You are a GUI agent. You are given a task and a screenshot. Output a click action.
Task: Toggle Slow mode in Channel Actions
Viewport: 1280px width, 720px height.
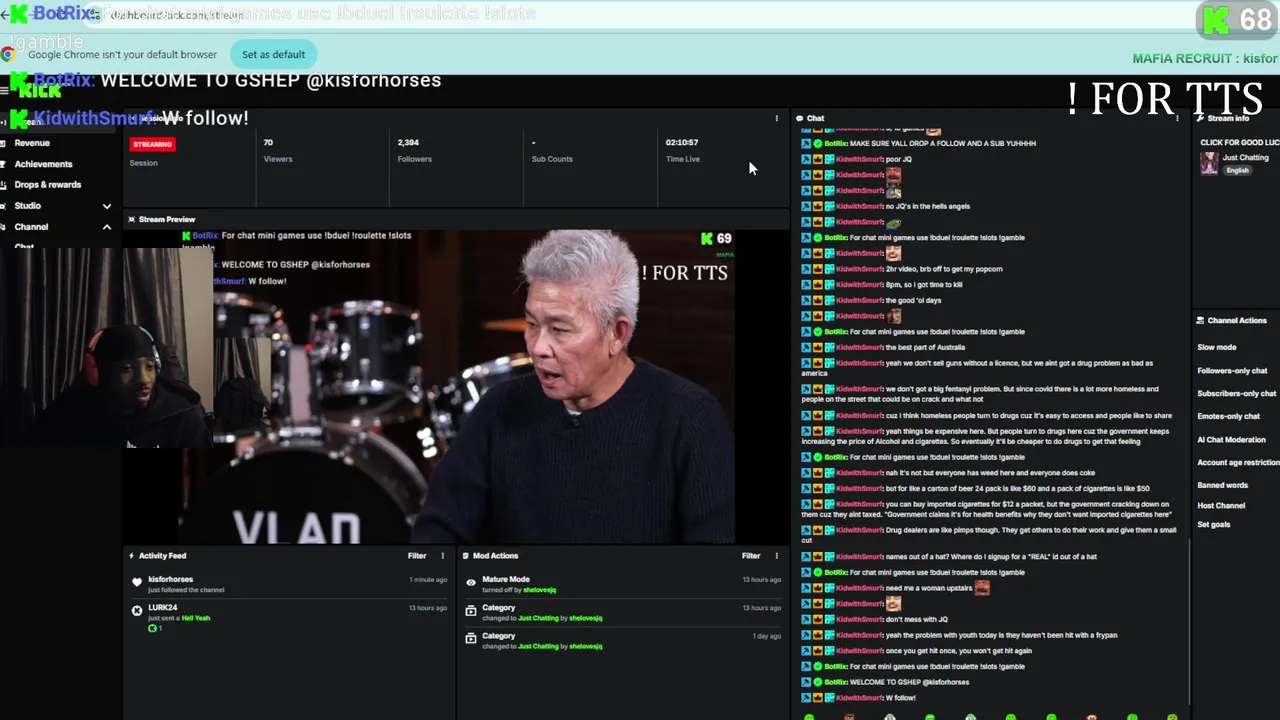pos(1216,347)
